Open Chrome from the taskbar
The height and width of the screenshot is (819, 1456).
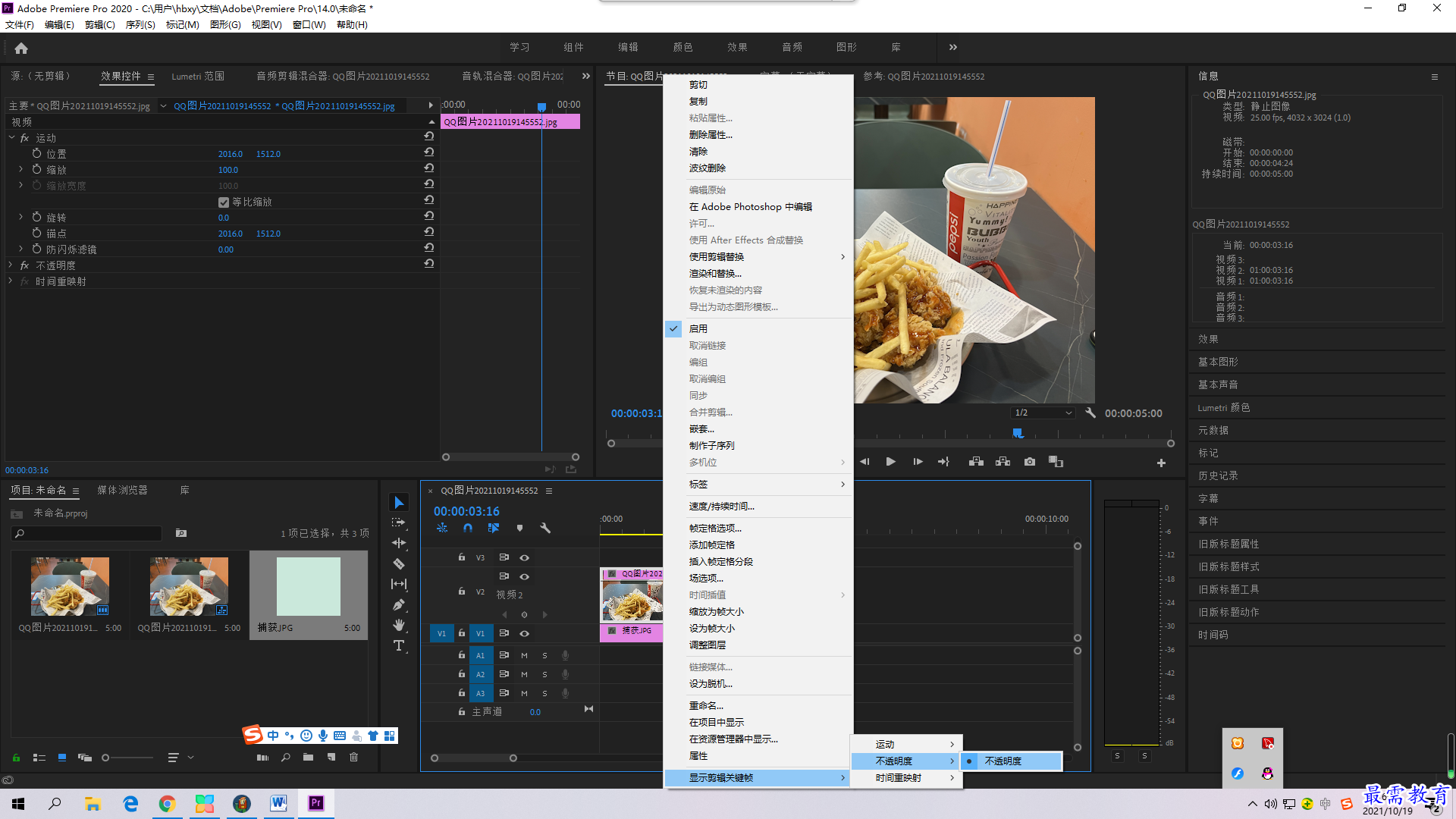coord(167,803)
